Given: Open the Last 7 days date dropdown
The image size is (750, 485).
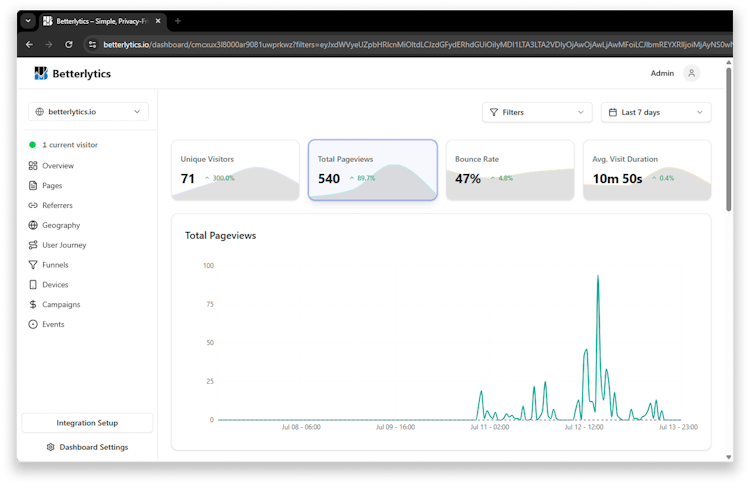Looking at the screenshot, I should pos(656,112).
